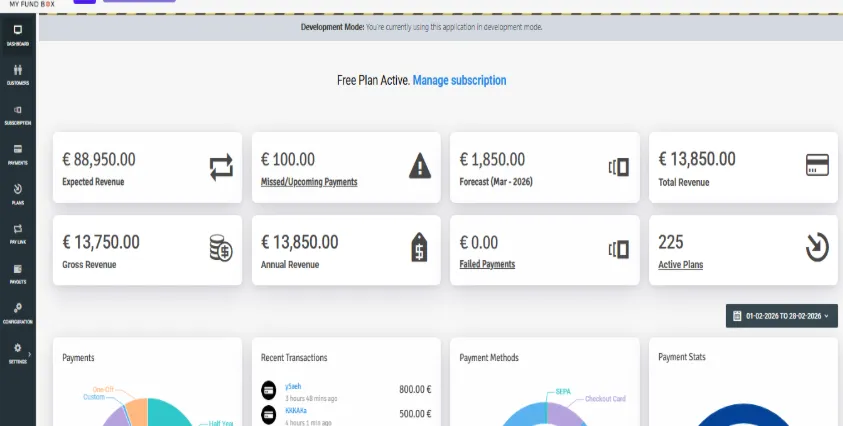Click the 225 active plans count
This screenshot has height=426, width=843.
[670, 242]
